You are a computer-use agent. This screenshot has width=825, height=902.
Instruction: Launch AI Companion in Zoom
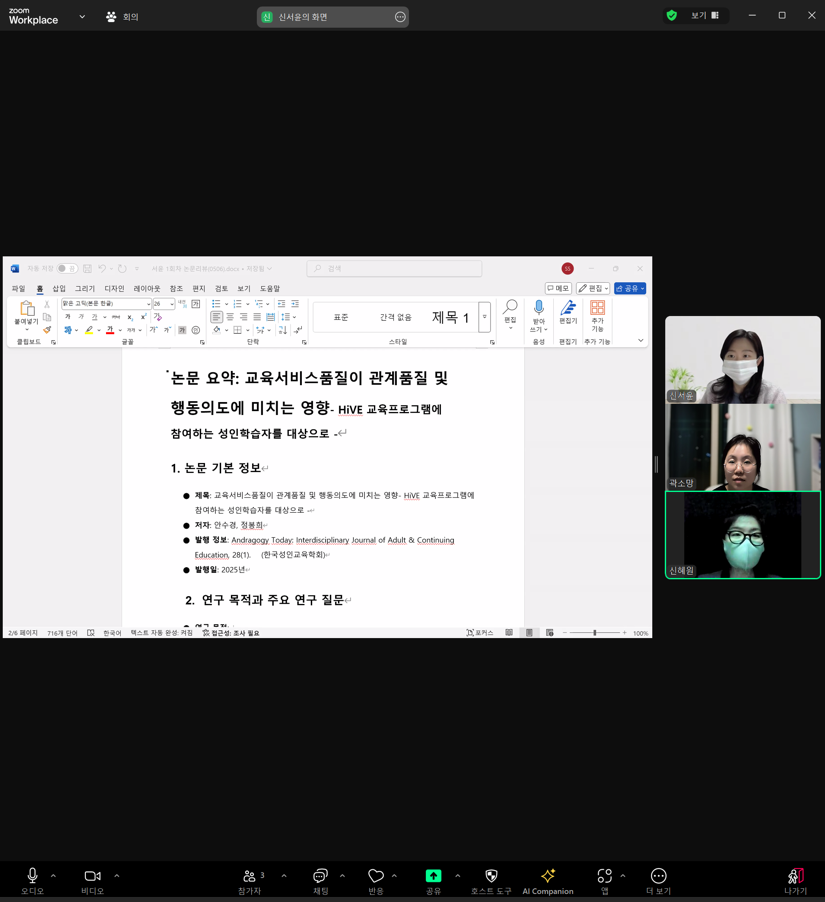coord(547,878)
